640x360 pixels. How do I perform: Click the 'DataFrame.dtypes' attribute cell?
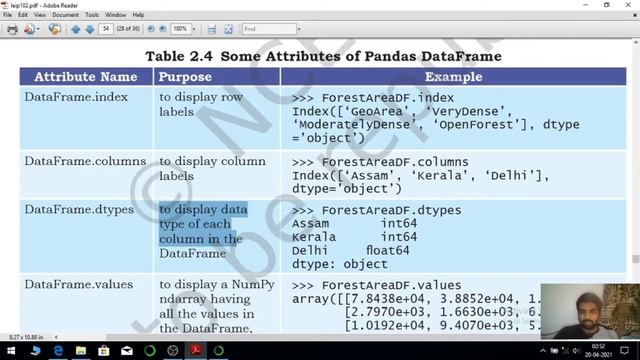pos(79,209)
